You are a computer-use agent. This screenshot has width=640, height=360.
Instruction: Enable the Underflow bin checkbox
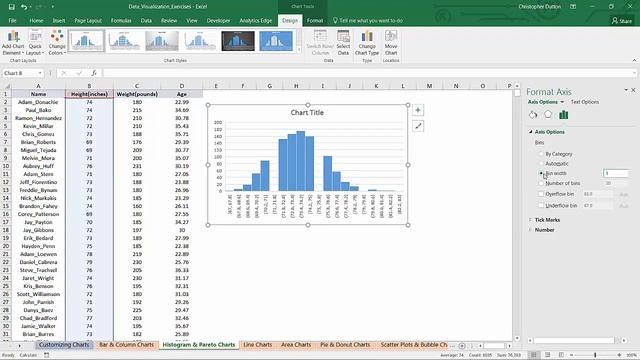point(541,205)
